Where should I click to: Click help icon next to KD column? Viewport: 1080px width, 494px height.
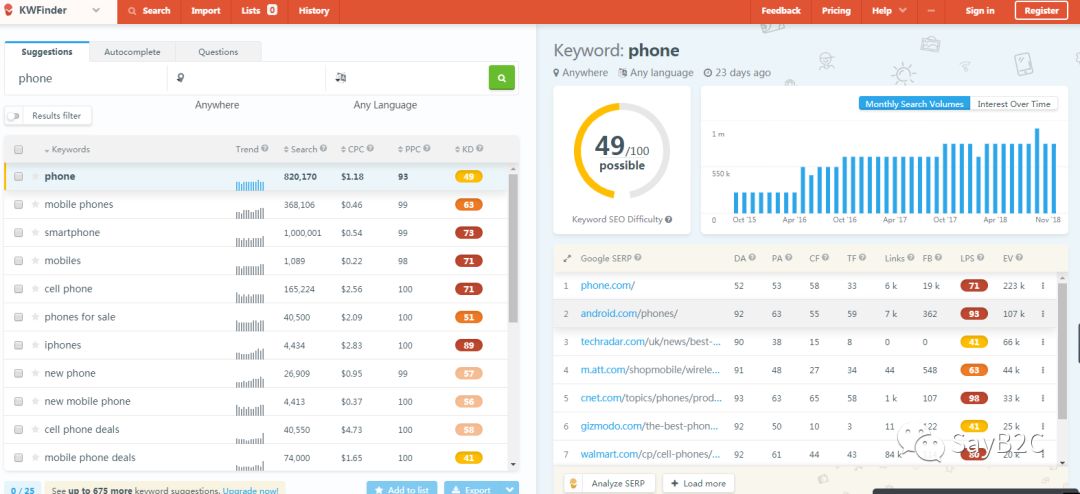coord(479,149)
